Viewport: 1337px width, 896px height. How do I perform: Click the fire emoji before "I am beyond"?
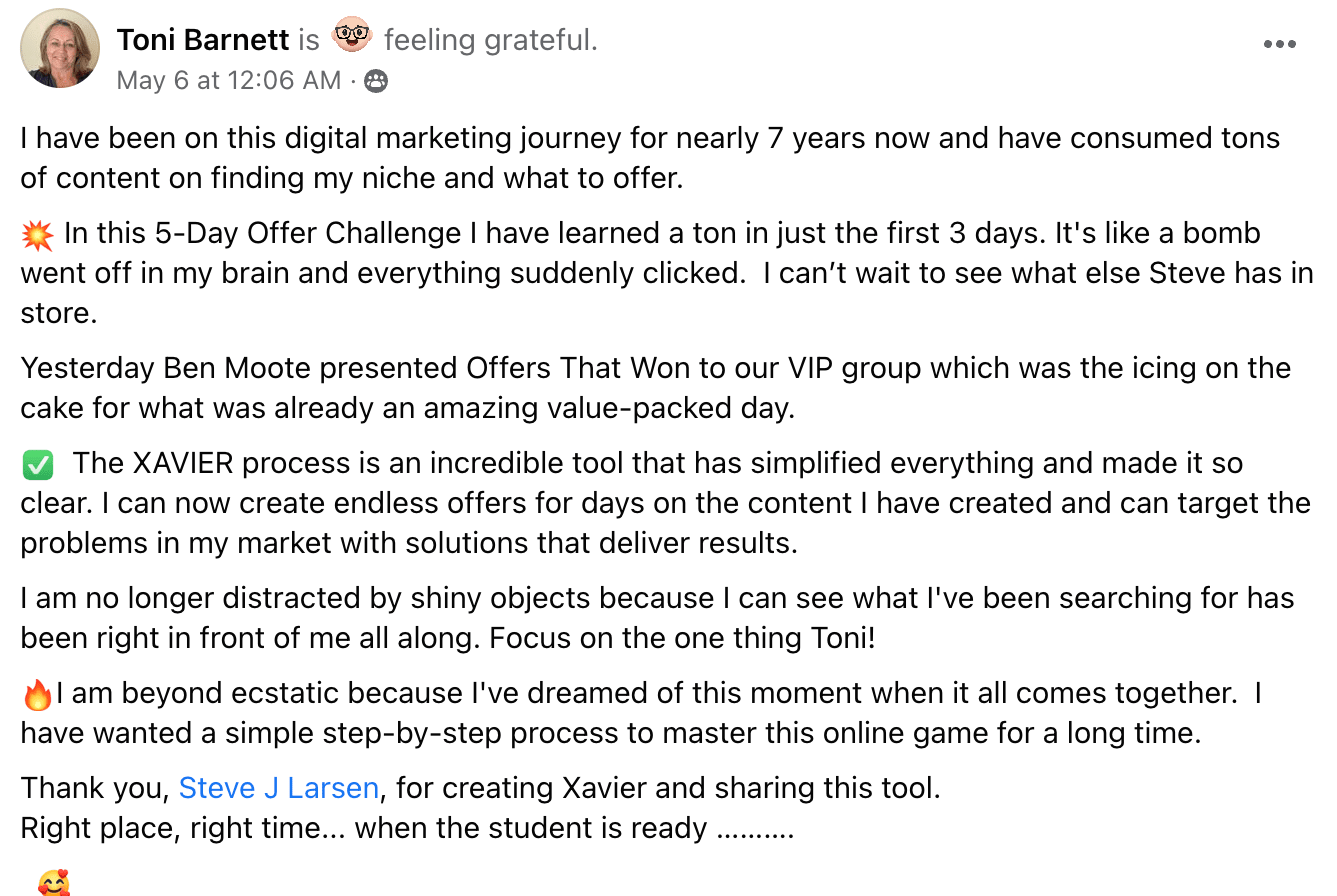[37, 694]
